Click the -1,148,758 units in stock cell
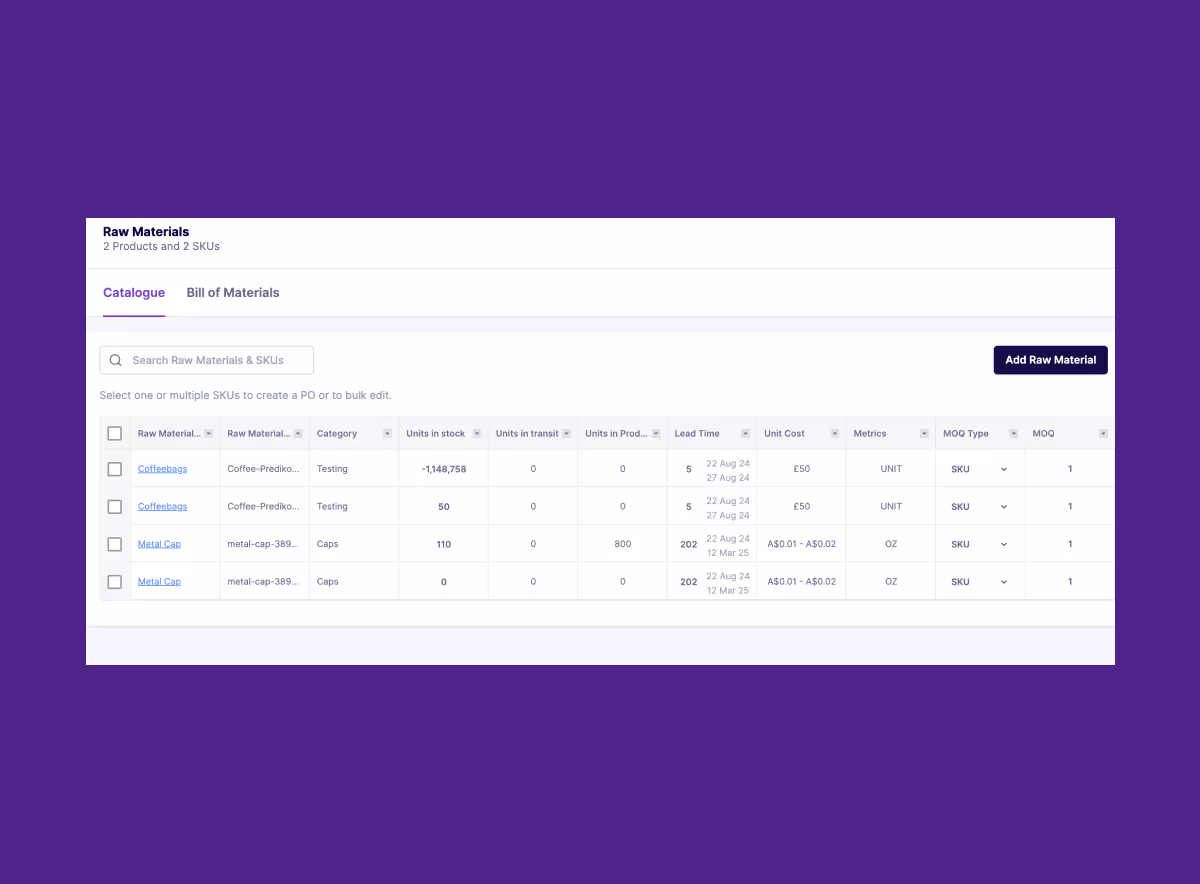The width and height of the screenshot is (1200, 884). point(443,469)
